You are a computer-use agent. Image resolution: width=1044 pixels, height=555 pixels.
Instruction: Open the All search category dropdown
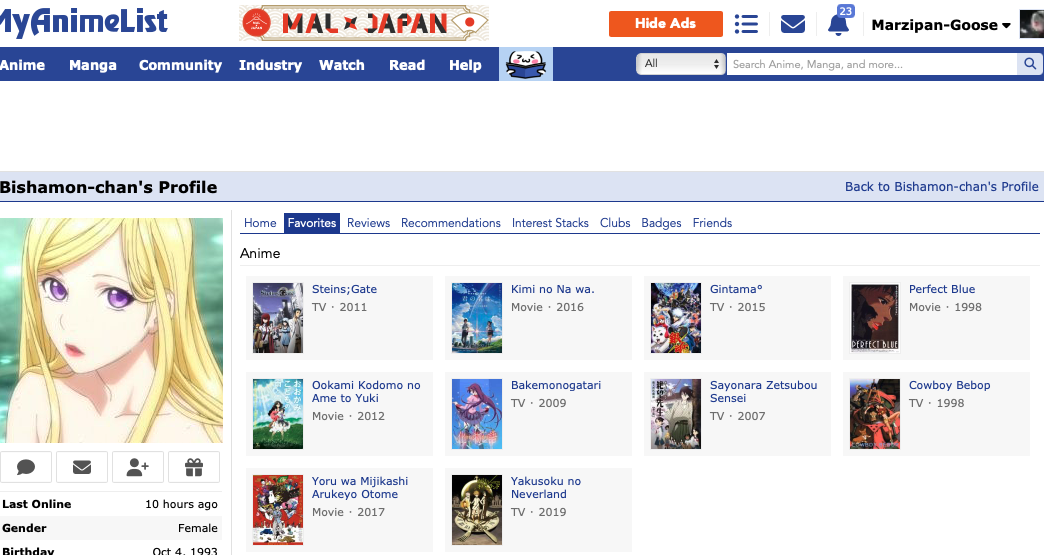pyautogui.click(x=681, y=64)
